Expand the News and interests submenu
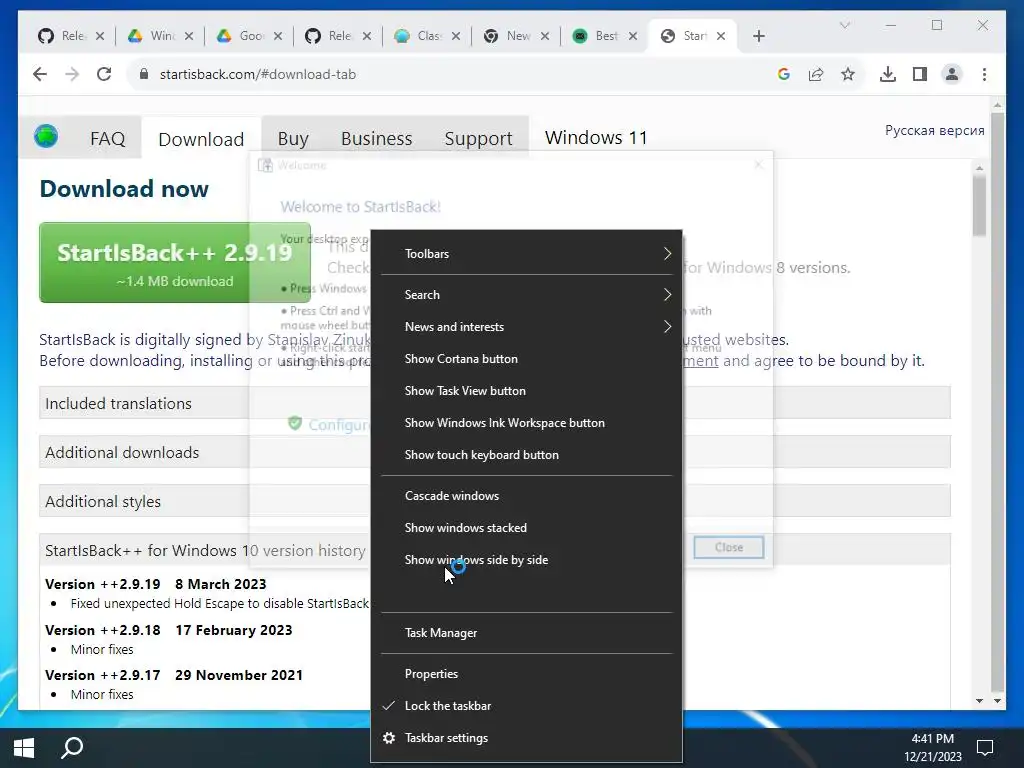Viewport: 1024px width, 768px height. tap(526, 327)
